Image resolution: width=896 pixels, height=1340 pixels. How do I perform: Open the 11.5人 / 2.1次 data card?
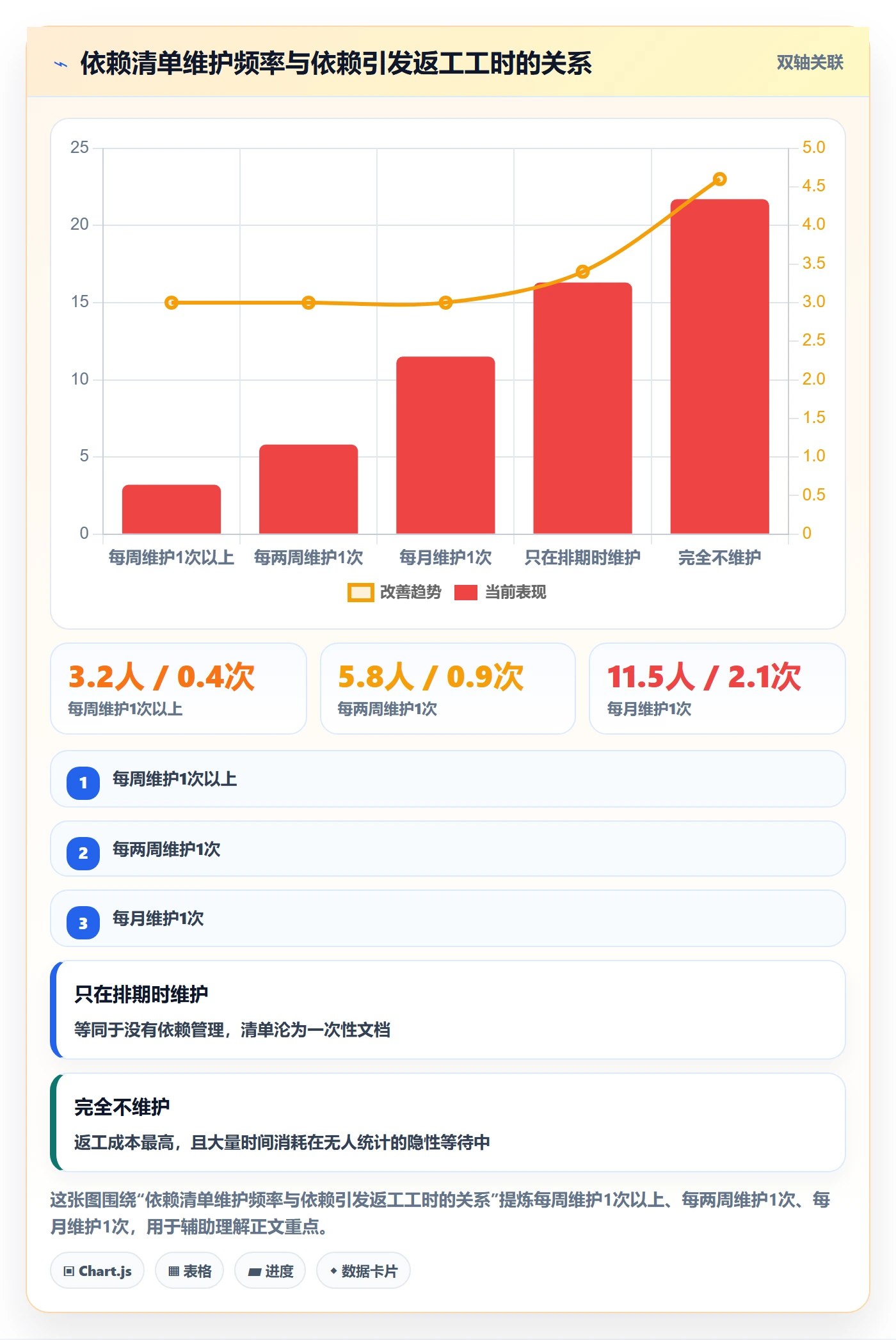tap(717, 689)
